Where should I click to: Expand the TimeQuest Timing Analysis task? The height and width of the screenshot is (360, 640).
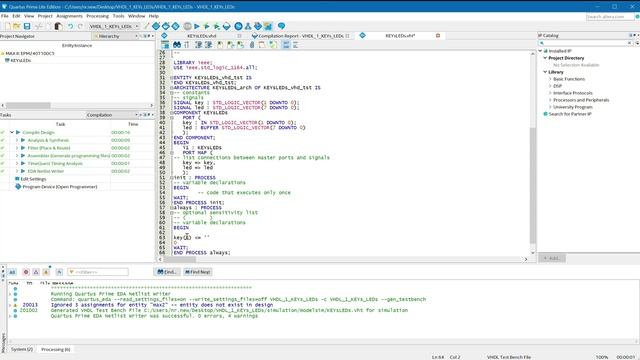[17, 163]
